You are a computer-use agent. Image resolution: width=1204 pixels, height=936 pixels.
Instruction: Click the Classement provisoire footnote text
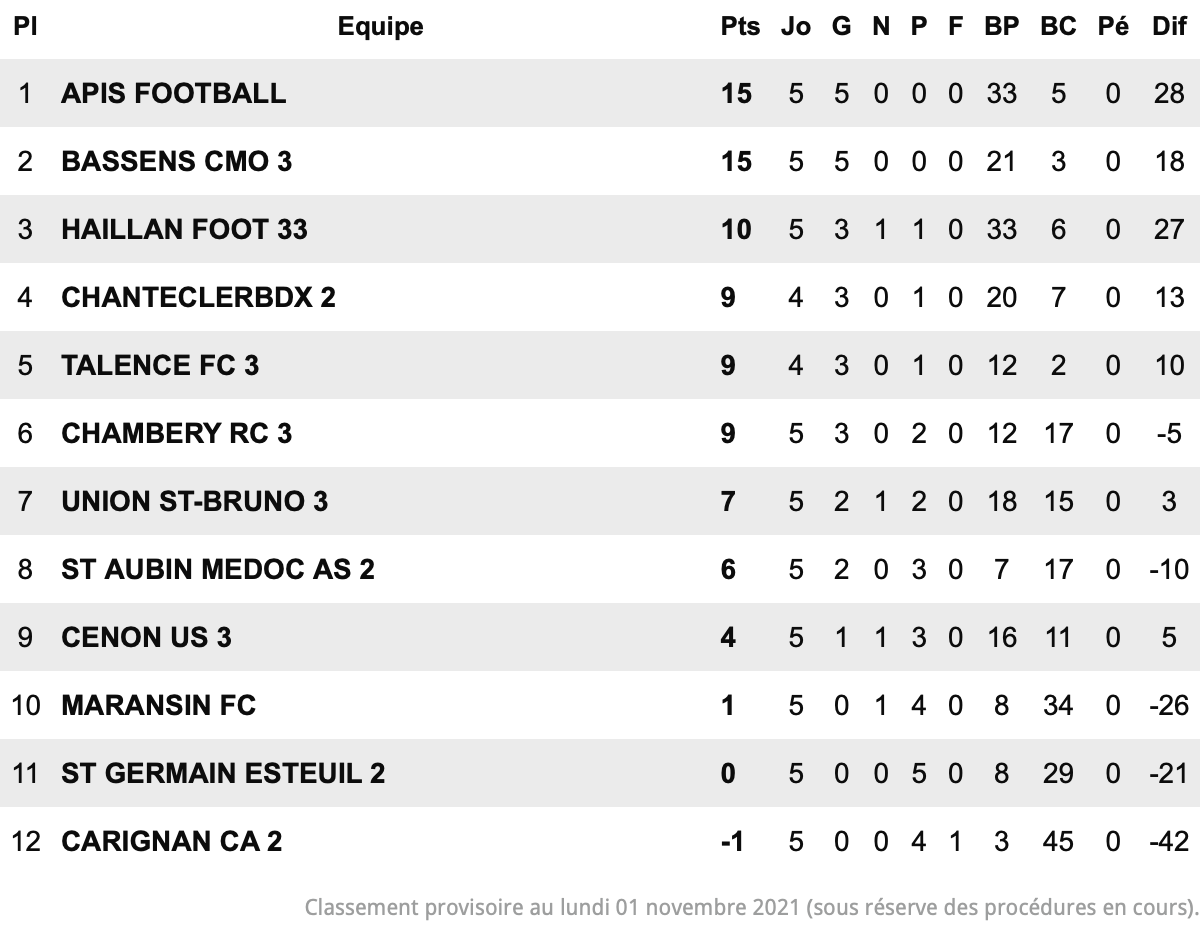click(x=751, y=908)
